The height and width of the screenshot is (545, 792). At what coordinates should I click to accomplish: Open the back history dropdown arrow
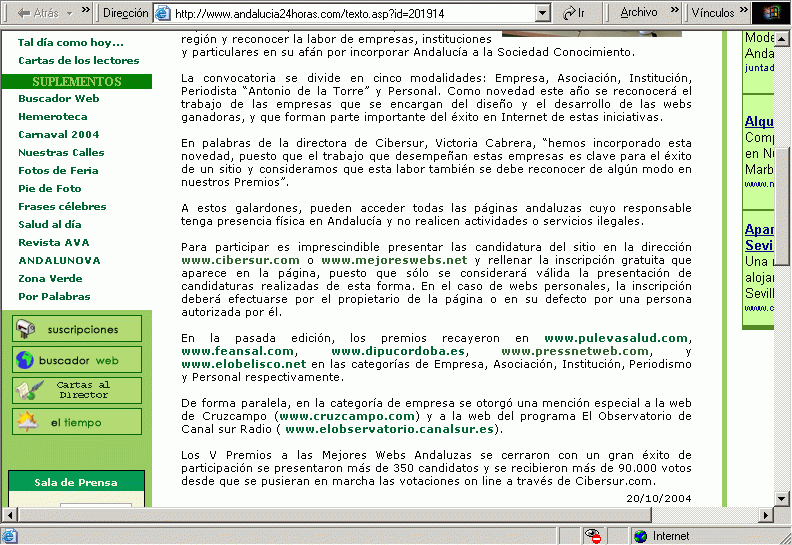click(70, 13)
